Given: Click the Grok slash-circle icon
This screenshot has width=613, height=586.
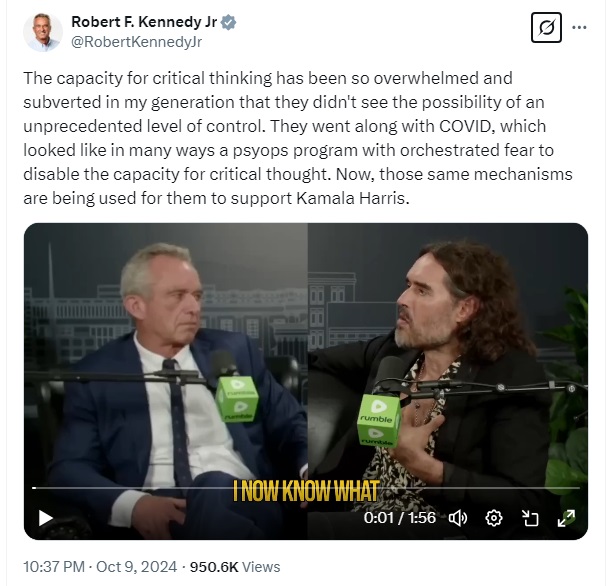Looking at the screenshot, I should (x=546, y=27).
